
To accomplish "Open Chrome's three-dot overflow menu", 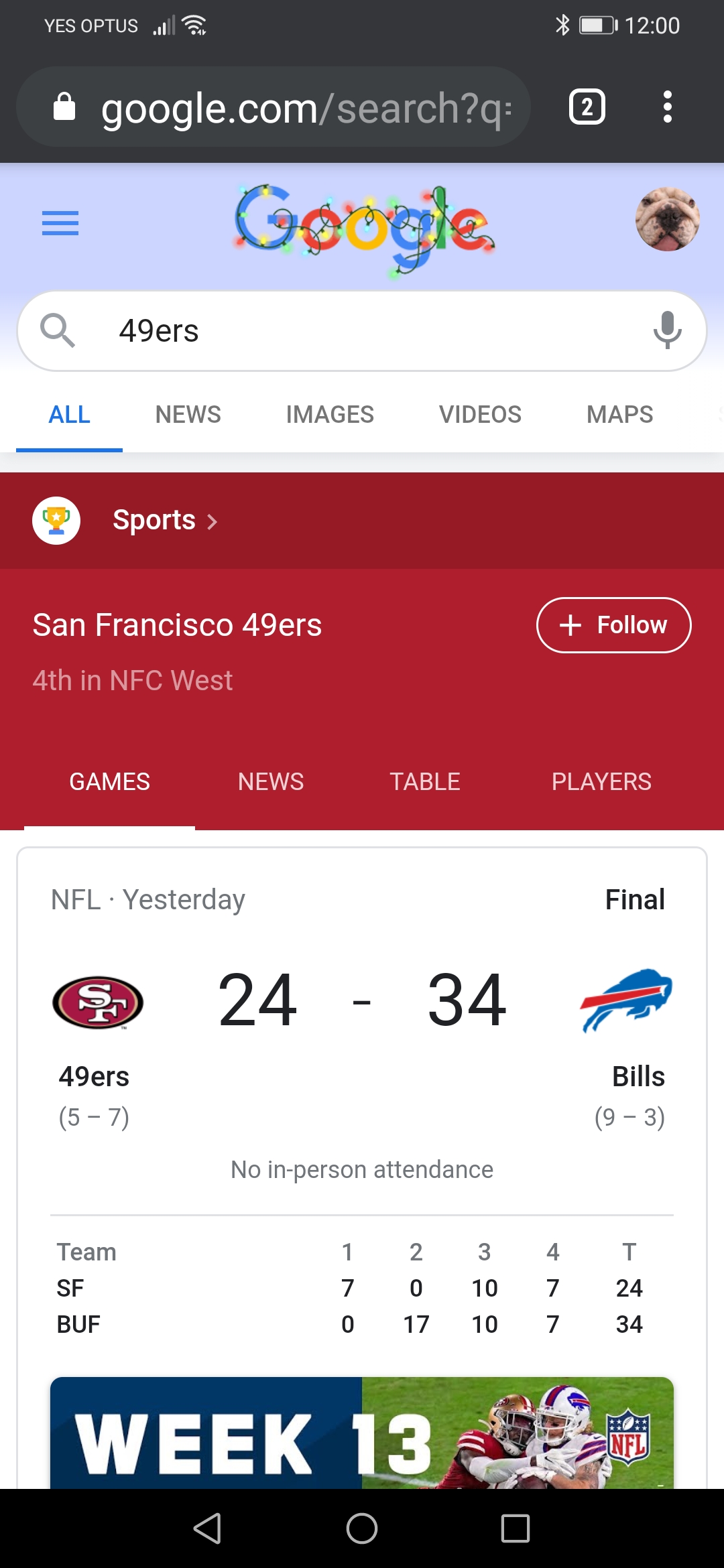I will pos(667,107).
